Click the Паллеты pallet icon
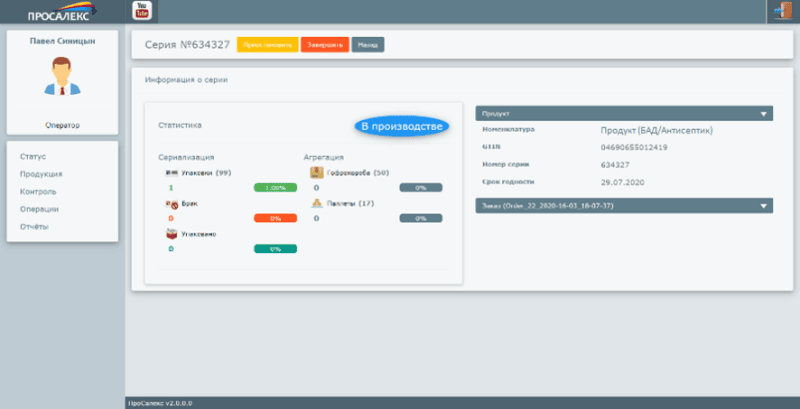Viewport: 800px width, 409px height. pos(317,203)
